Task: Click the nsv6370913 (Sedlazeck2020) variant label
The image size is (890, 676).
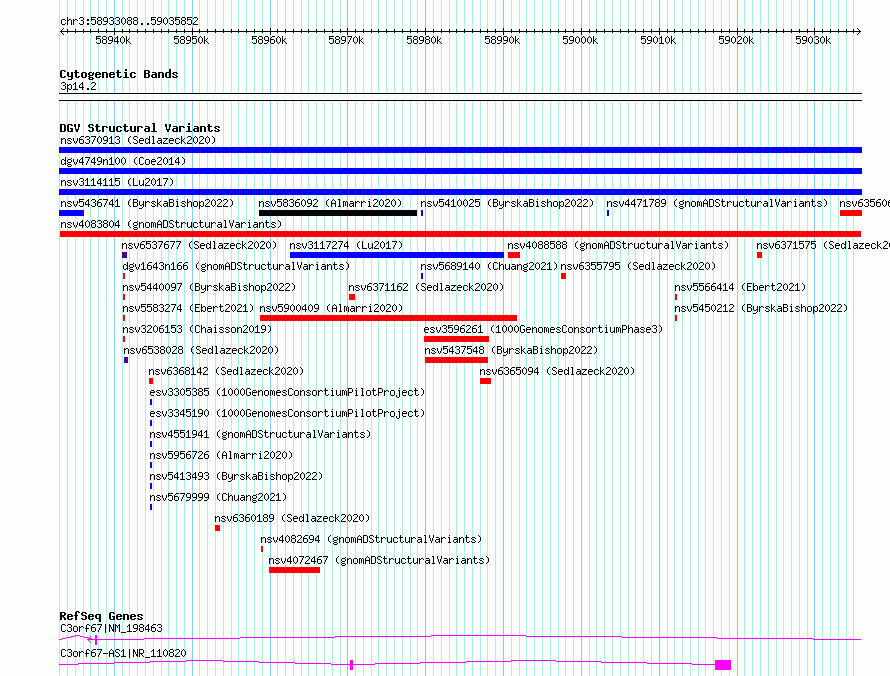Action: [x=138, y=140]
